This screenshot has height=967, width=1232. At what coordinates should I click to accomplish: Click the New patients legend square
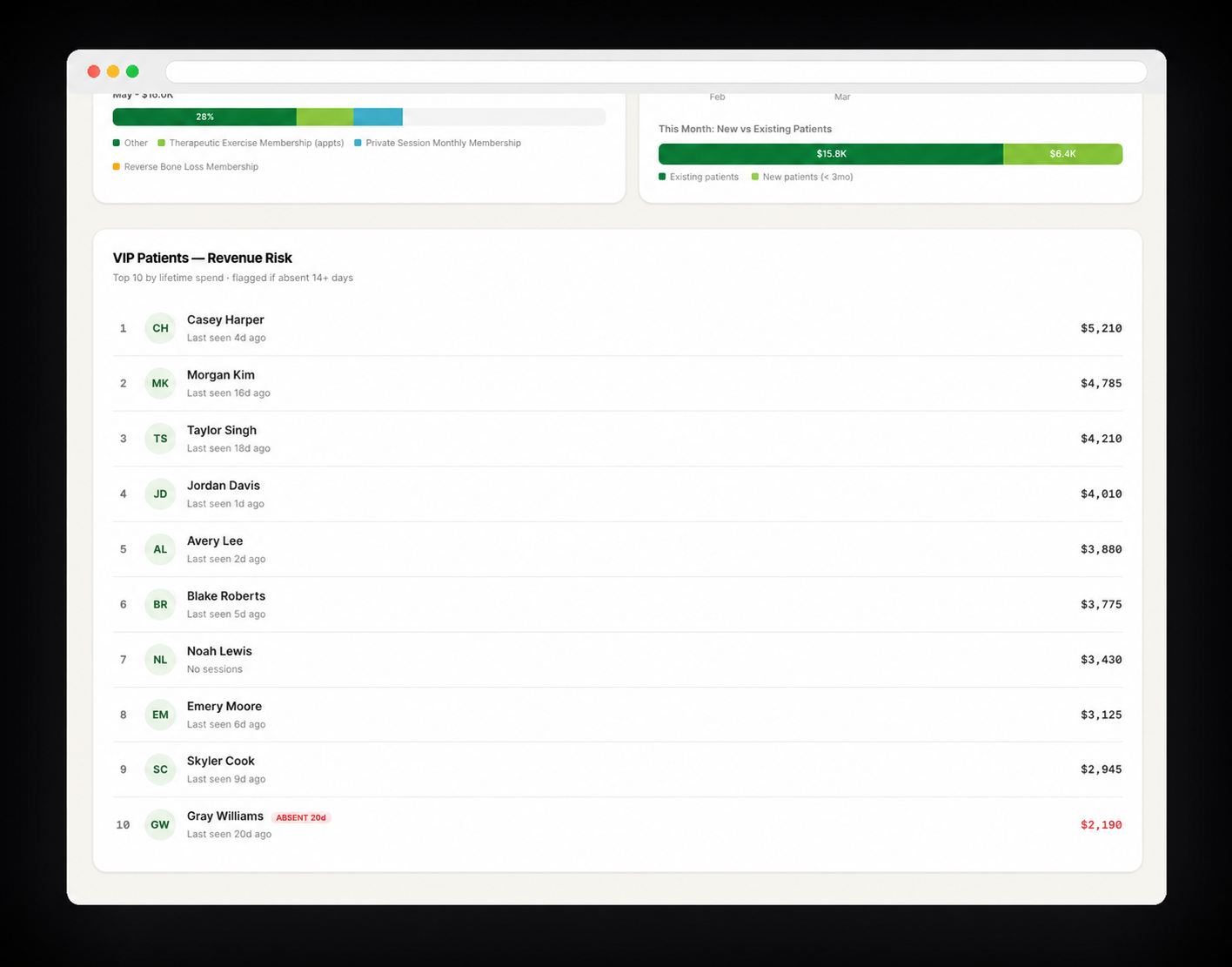(755, 177)
